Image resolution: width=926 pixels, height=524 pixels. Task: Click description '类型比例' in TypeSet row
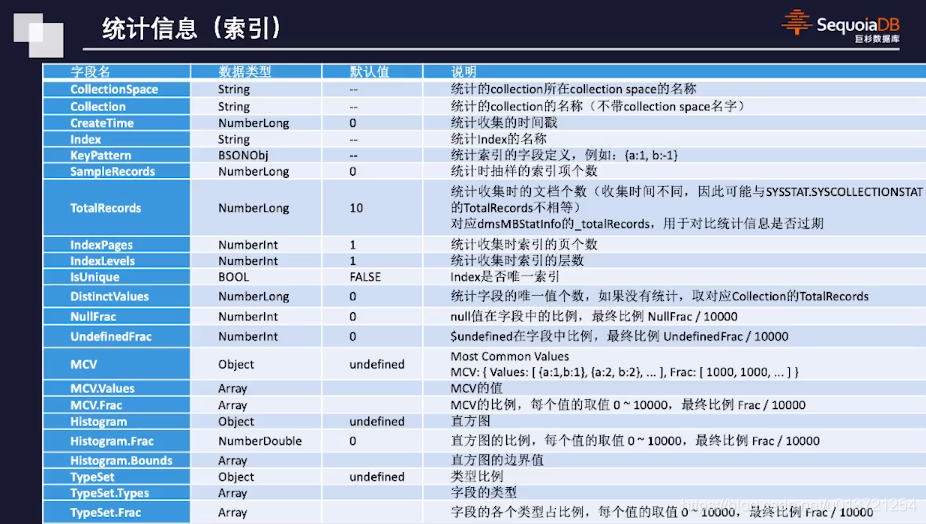[477, 477]
